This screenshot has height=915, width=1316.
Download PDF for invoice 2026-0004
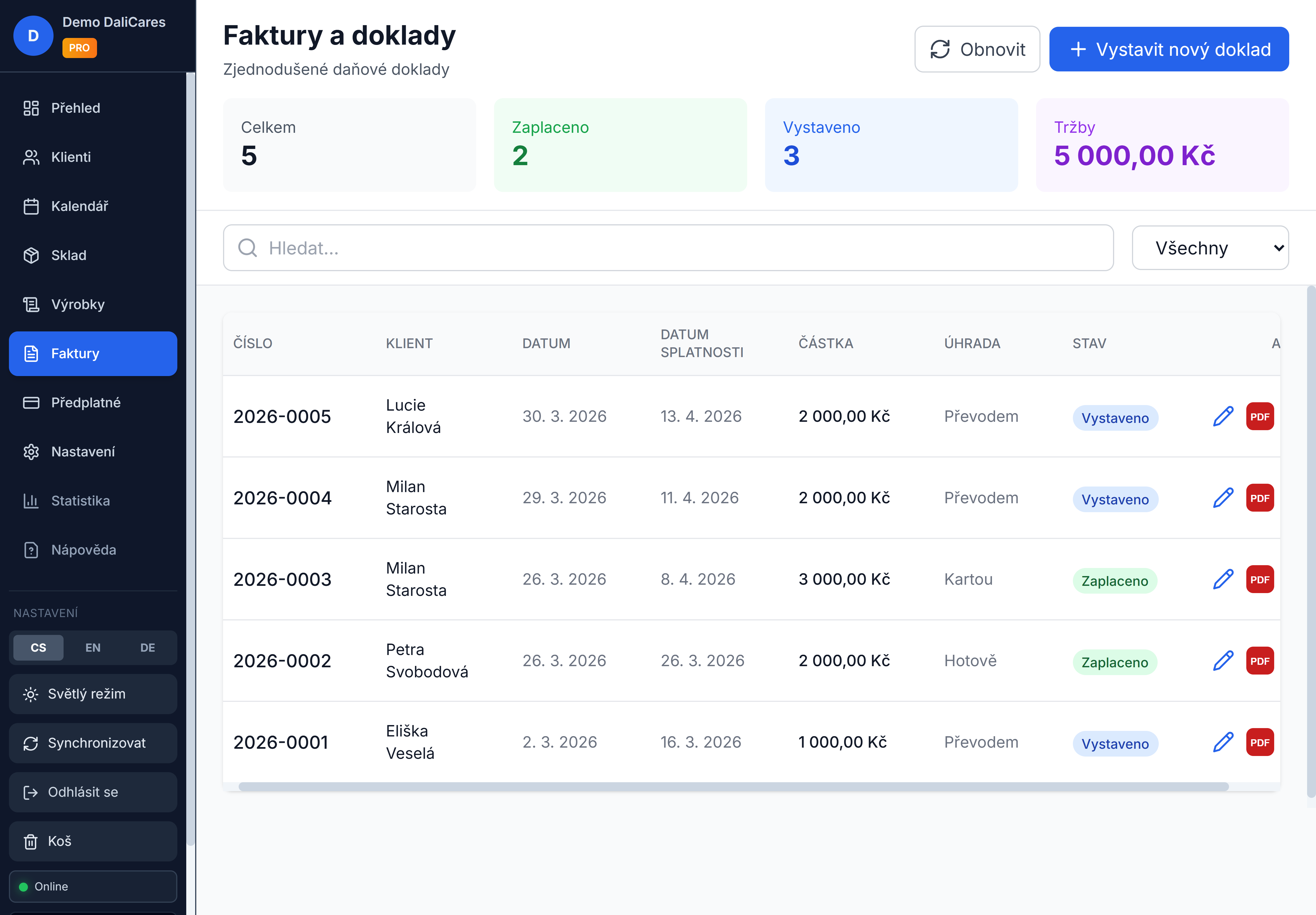pos(1259,498)
